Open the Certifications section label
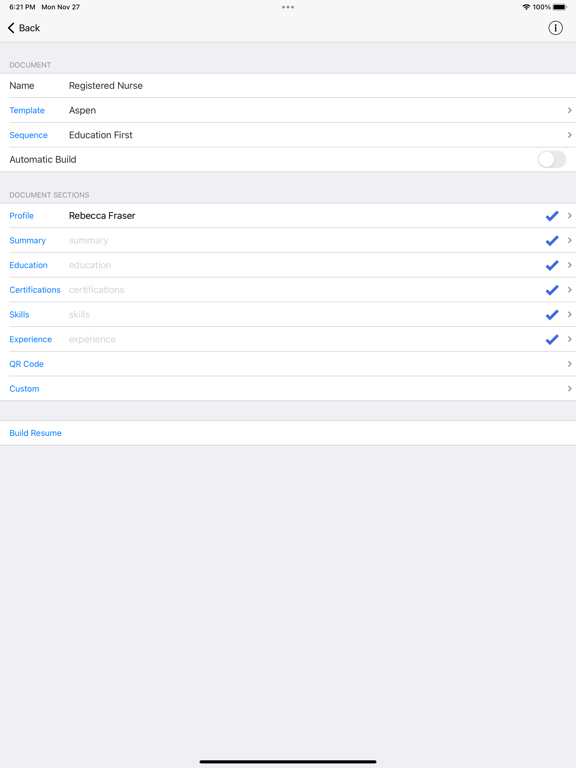 pos(35,290)
